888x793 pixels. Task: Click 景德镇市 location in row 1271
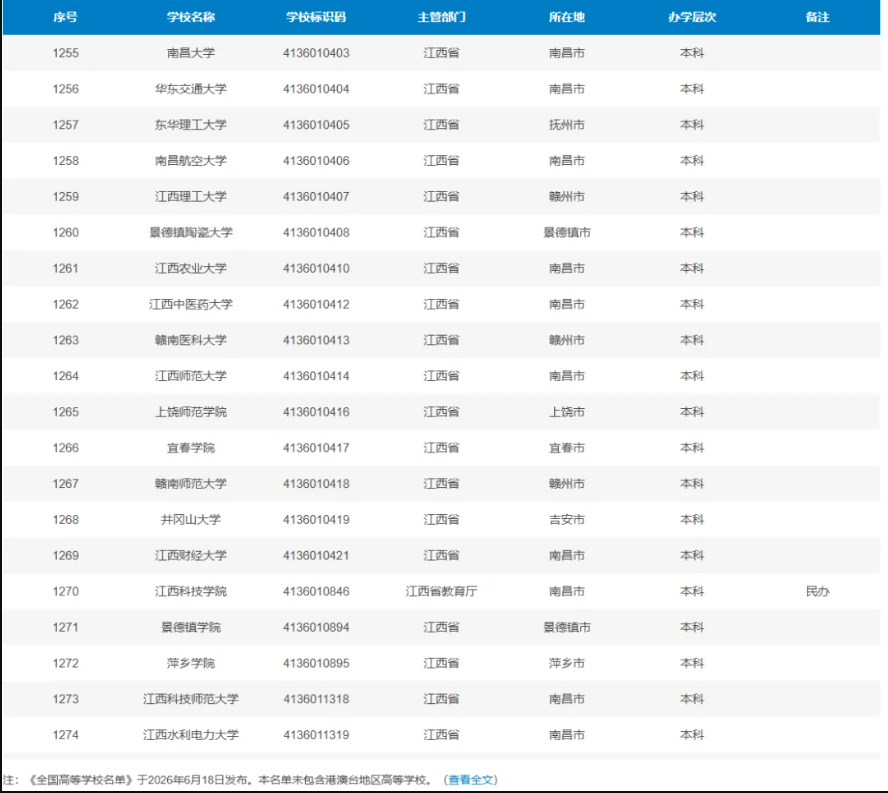tap(566, 627)
